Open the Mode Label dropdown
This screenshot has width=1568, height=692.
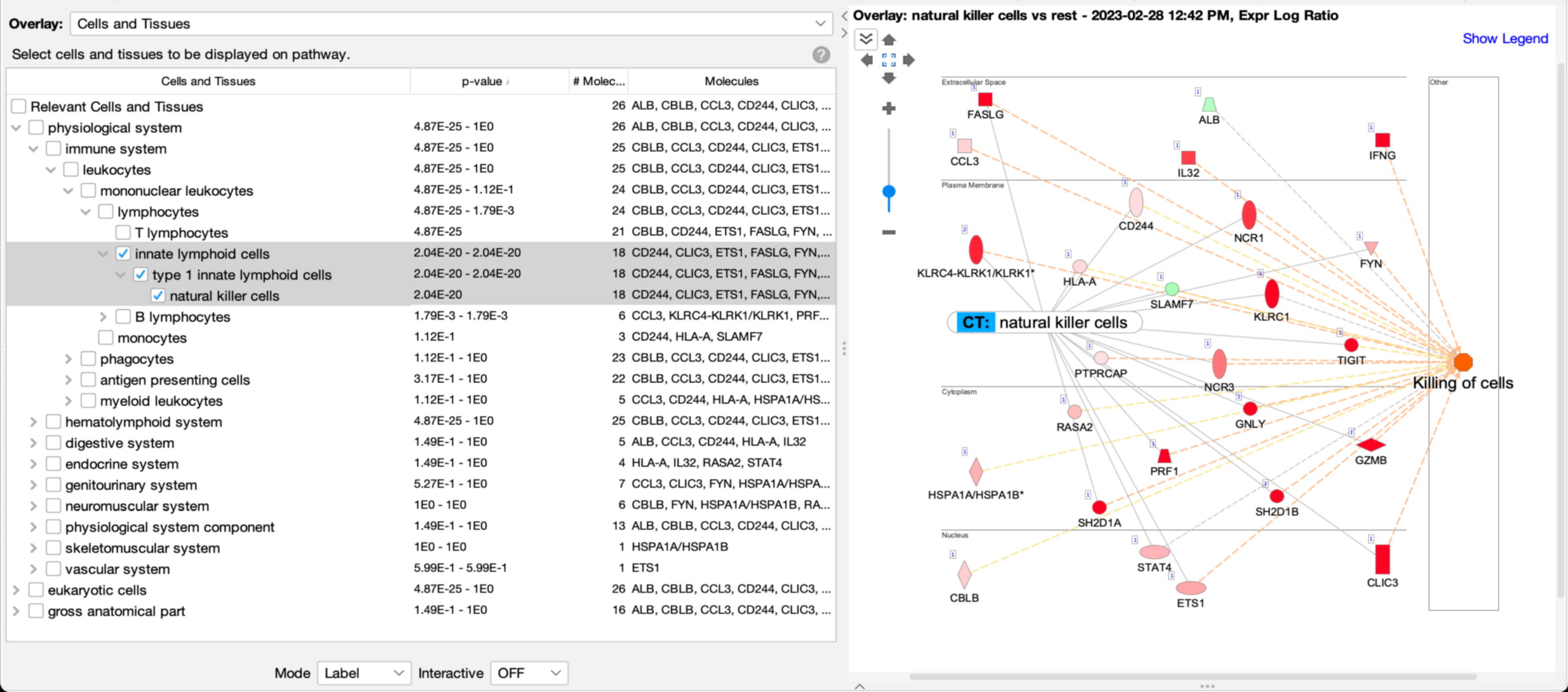click(x=364, y=673)
